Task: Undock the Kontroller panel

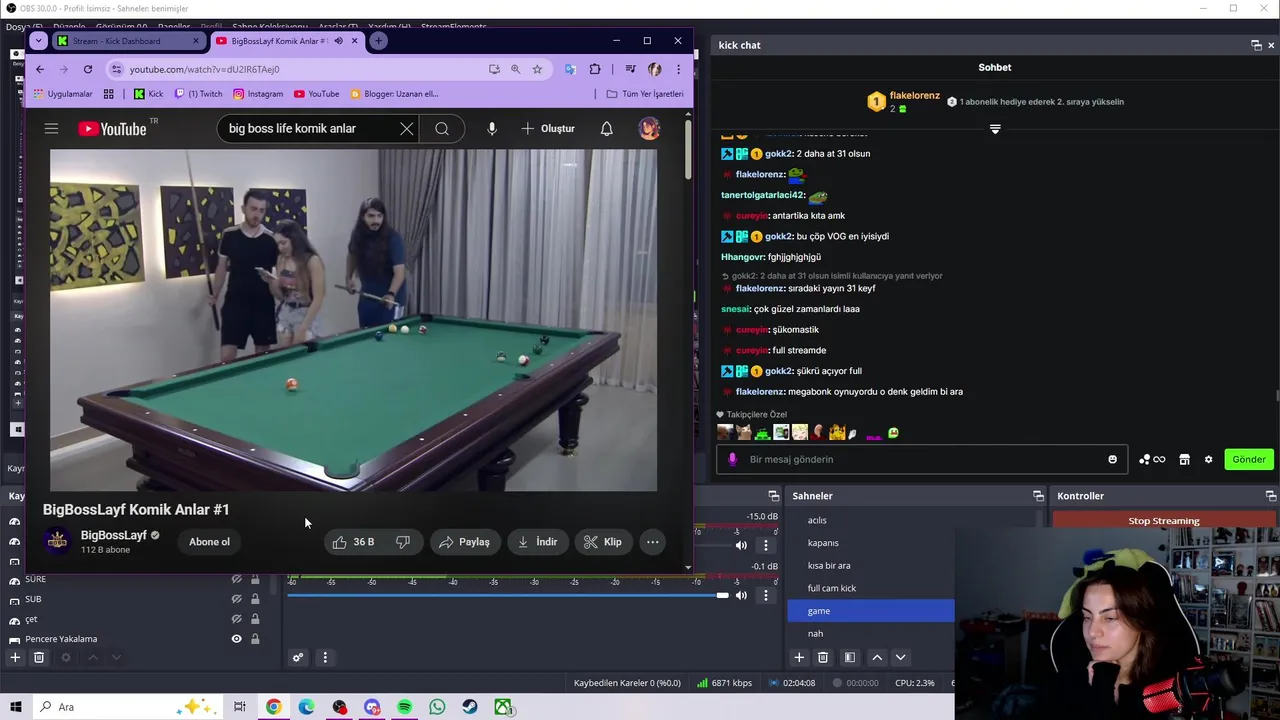Action: pos(1271,496)
